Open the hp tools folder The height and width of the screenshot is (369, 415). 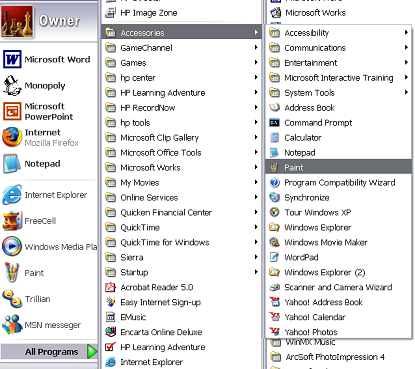(182, 122)
